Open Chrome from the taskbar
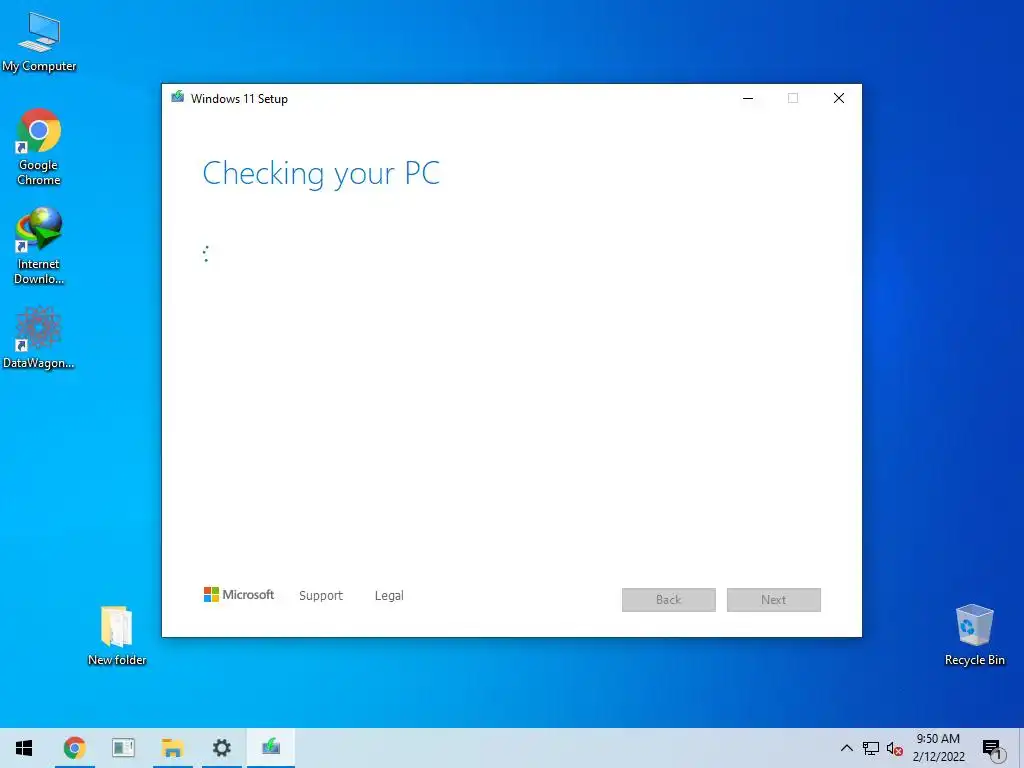 [x=74, y=748]
